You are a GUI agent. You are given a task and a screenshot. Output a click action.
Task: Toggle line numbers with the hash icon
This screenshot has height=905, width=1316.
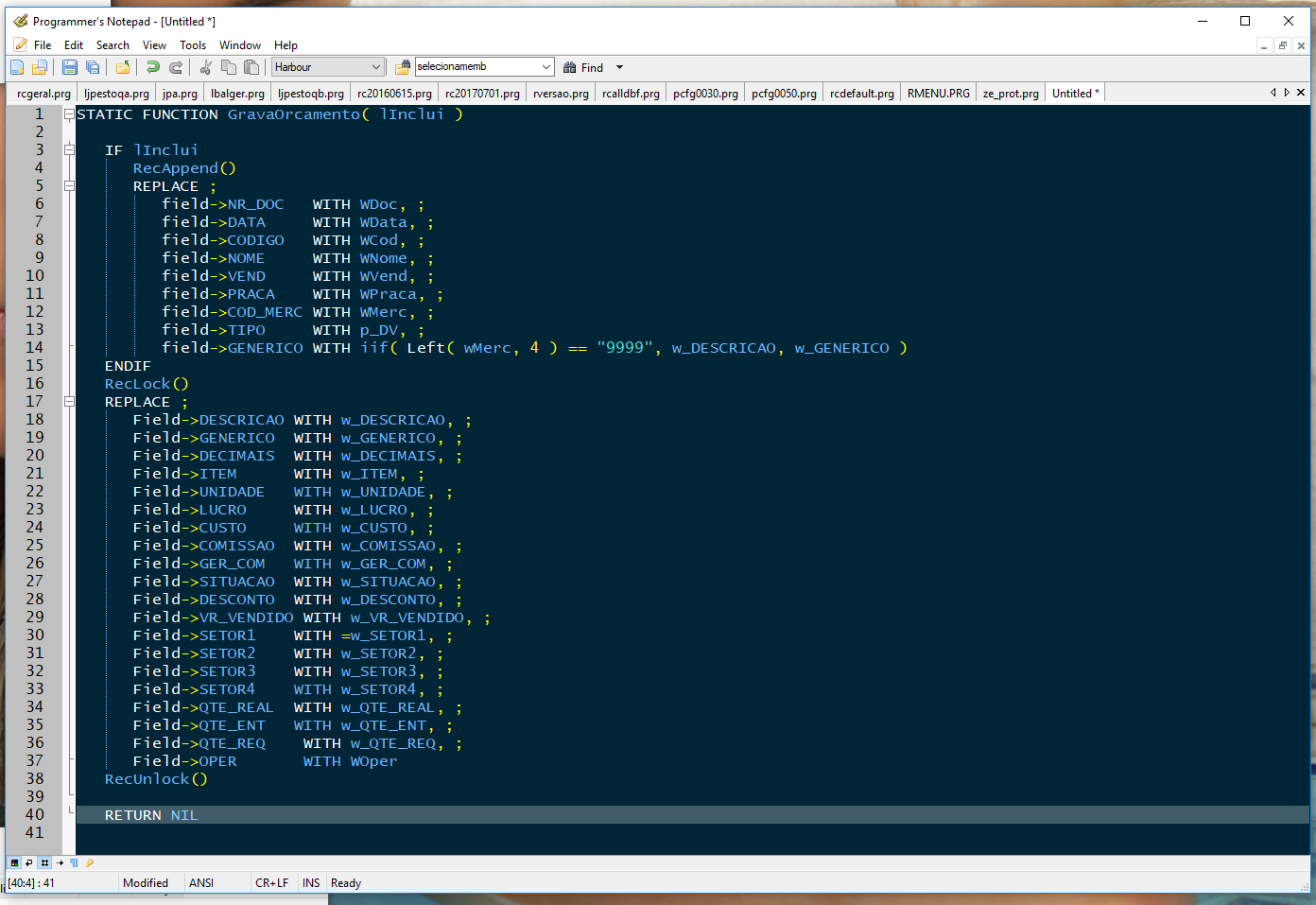[x=44, y=862]
